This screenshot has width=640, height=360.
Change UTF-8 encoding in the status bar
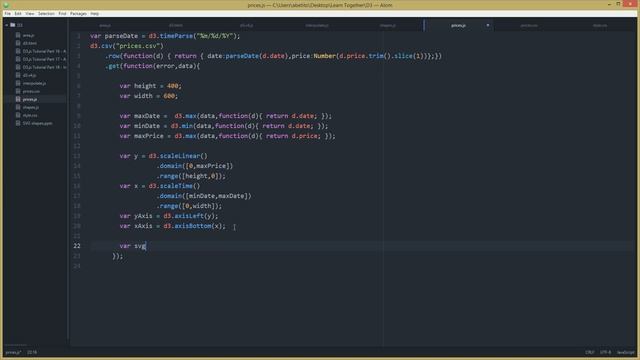pyautogui.click(x=606, y=352)
